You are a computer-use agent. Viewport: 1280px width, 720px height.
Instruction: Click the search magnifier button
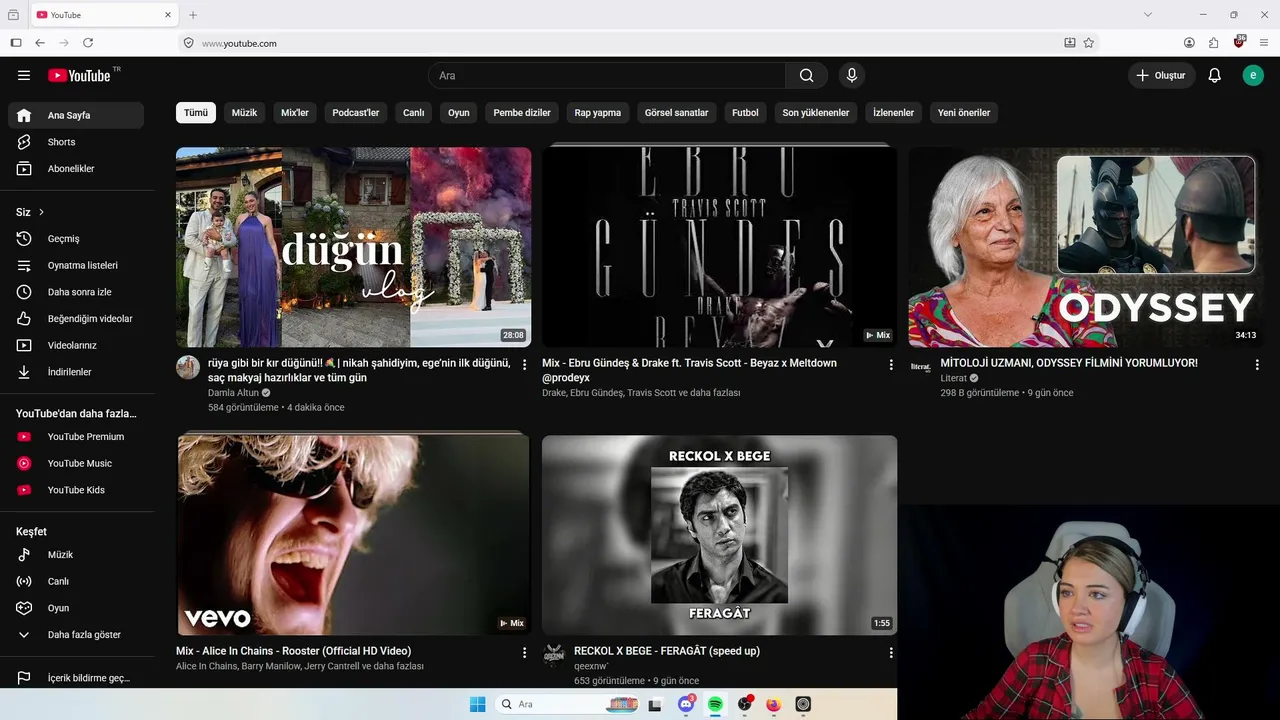click(x=807, y=75)
